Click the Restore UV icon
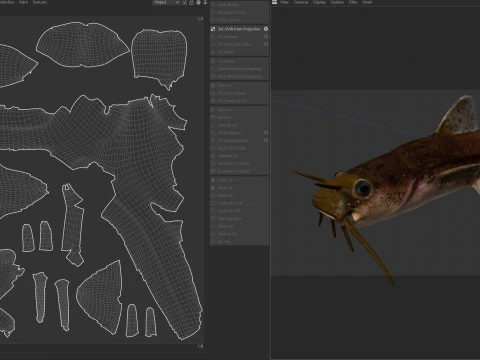The width and height of the screenshot is (480, 360). pos(213,234)
